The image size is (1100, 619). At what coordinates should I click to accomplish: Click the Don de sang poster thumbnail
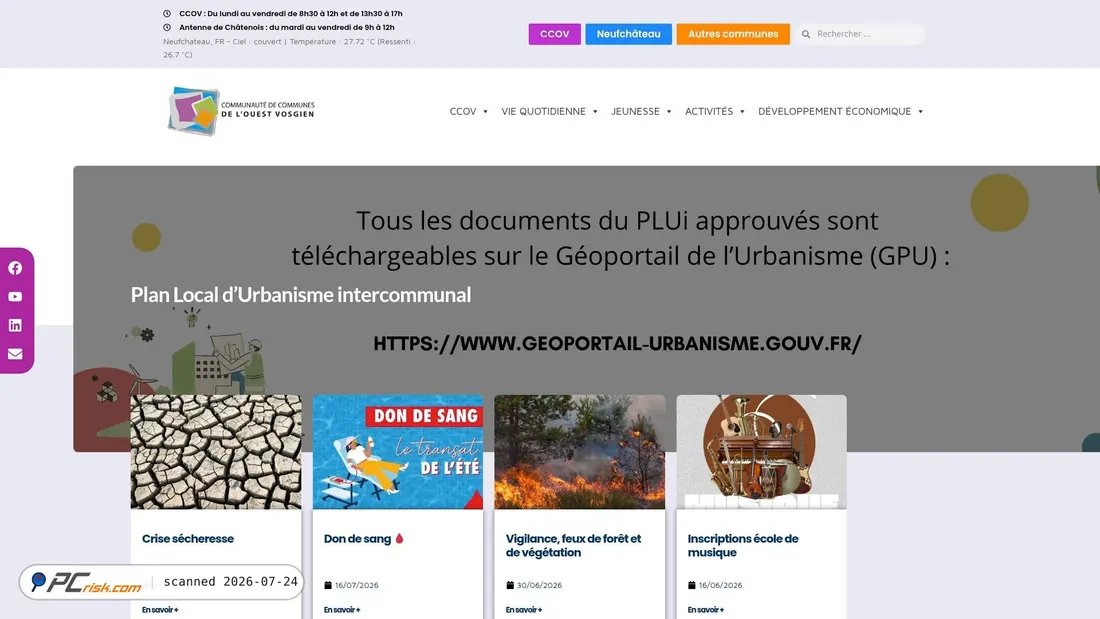(x=398, y=452)
